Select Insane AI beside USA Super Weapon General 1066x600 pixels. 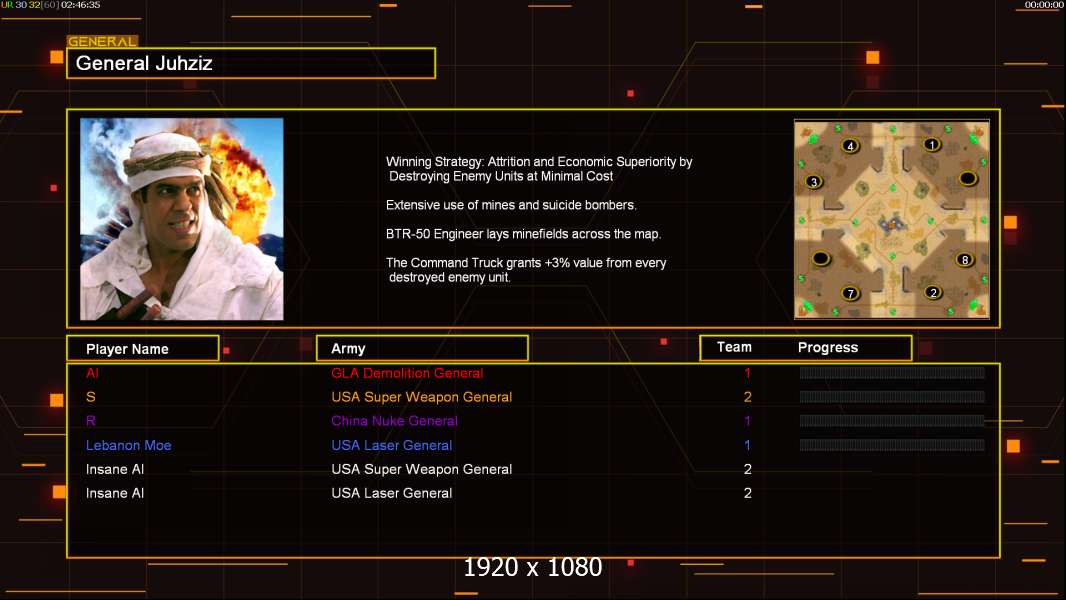pyautogui.click(x=115, y=470)
